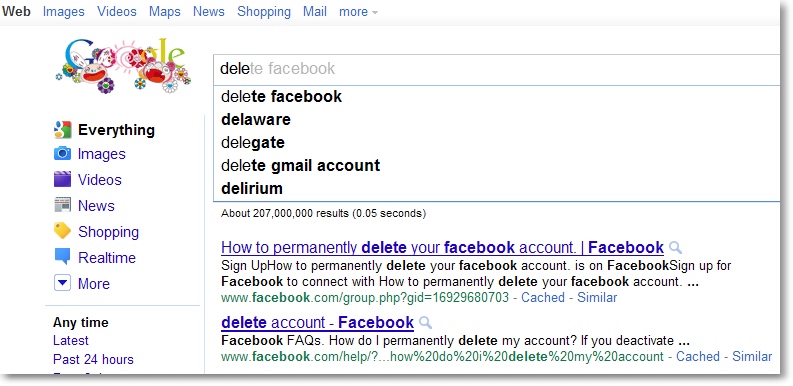The height and width of the screenshot is (386, 793).
Task: Open the top bar 'more' dropdown
Action: [x=358, y=12]
